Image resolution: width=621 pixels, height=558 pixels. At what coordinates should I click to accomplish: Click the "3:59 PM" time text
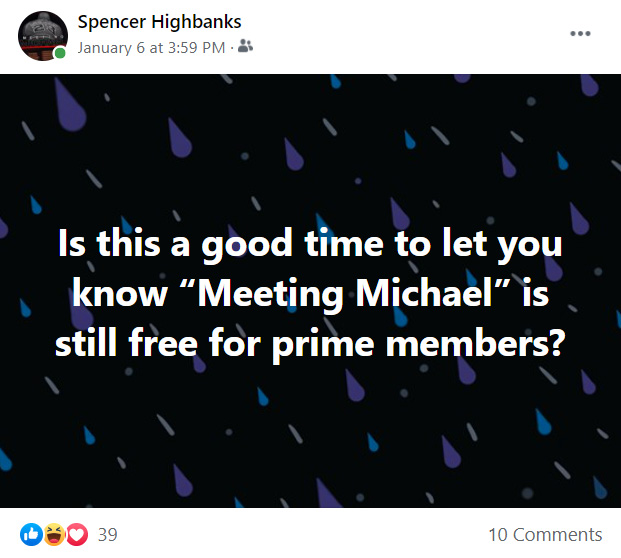pos(196,48)
